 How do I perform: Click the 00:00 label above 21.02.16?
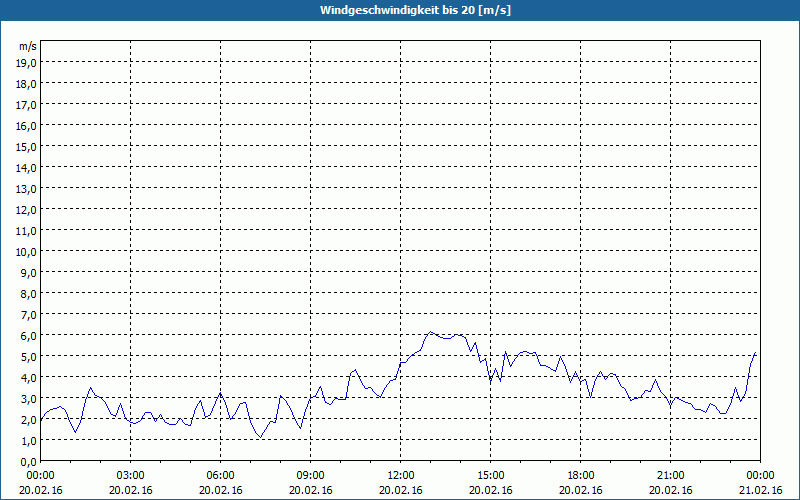(761, 476)
